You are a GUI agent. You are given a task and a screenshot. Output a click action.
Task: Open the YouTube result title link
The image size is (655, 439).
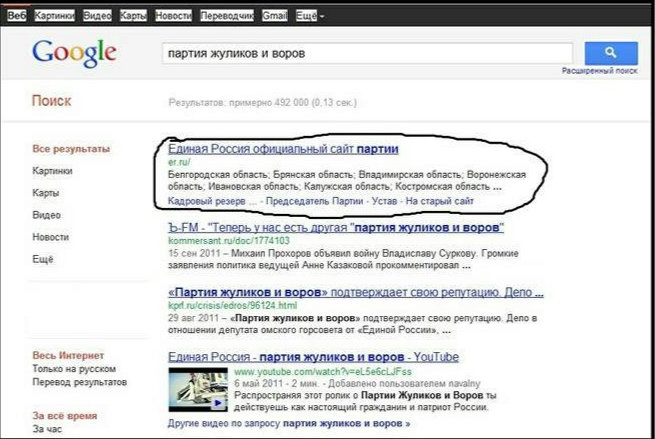click(313, 357)
